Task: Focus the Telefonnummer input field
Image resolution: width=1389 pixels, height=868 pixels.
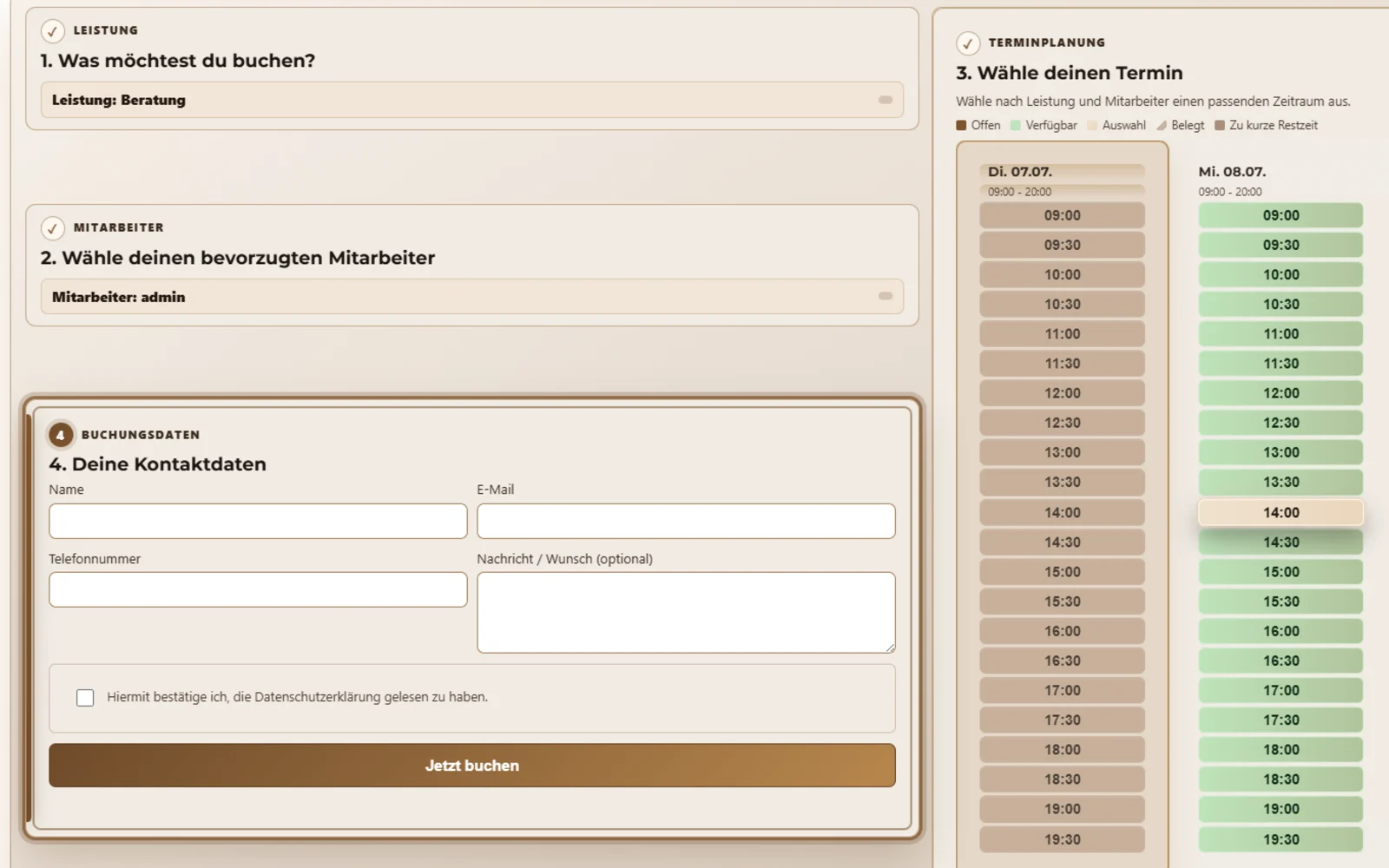Action: 258,589
